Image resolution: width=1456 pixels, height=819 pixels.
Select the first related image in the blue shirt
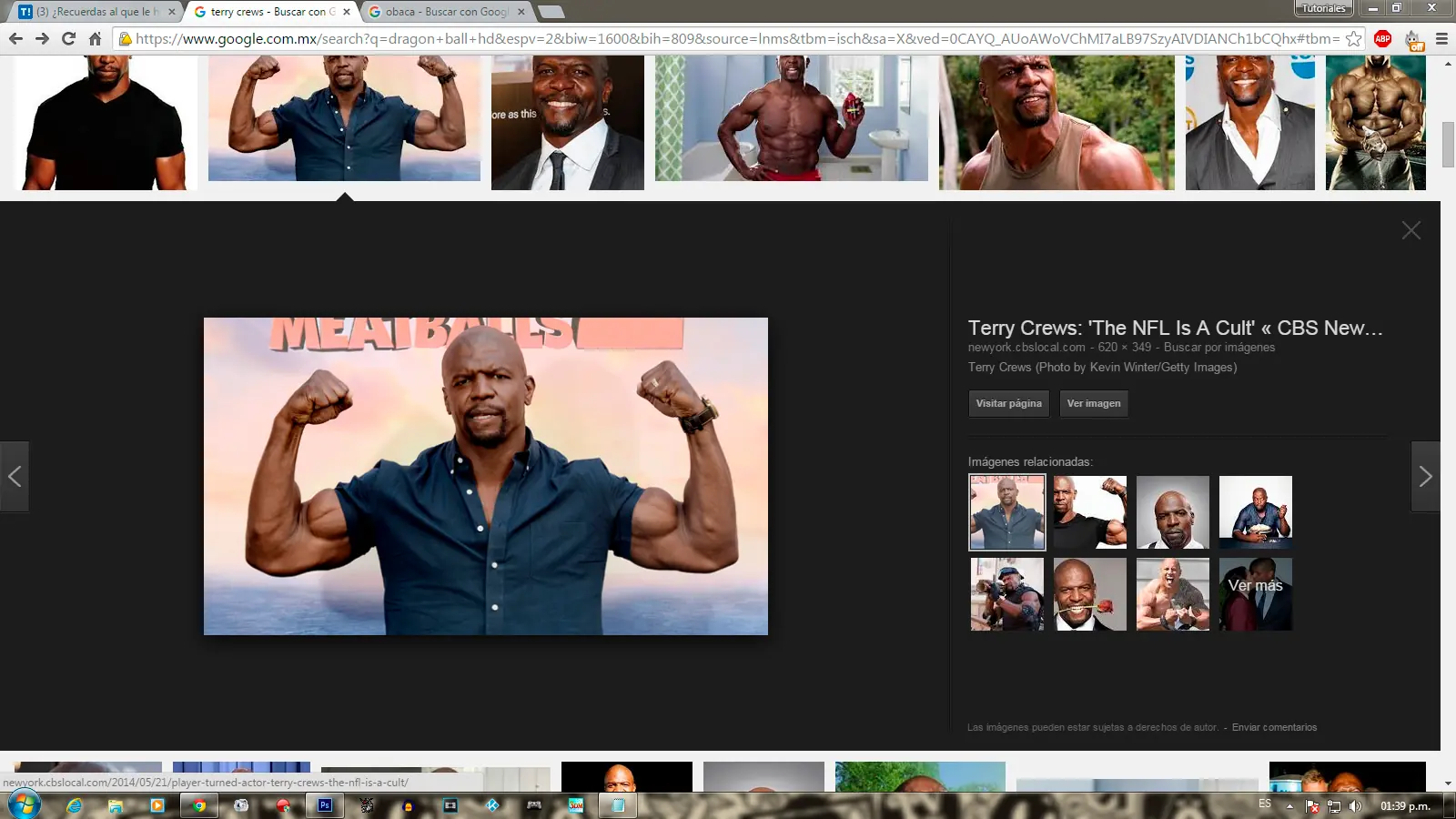[x=1007, y=512]
